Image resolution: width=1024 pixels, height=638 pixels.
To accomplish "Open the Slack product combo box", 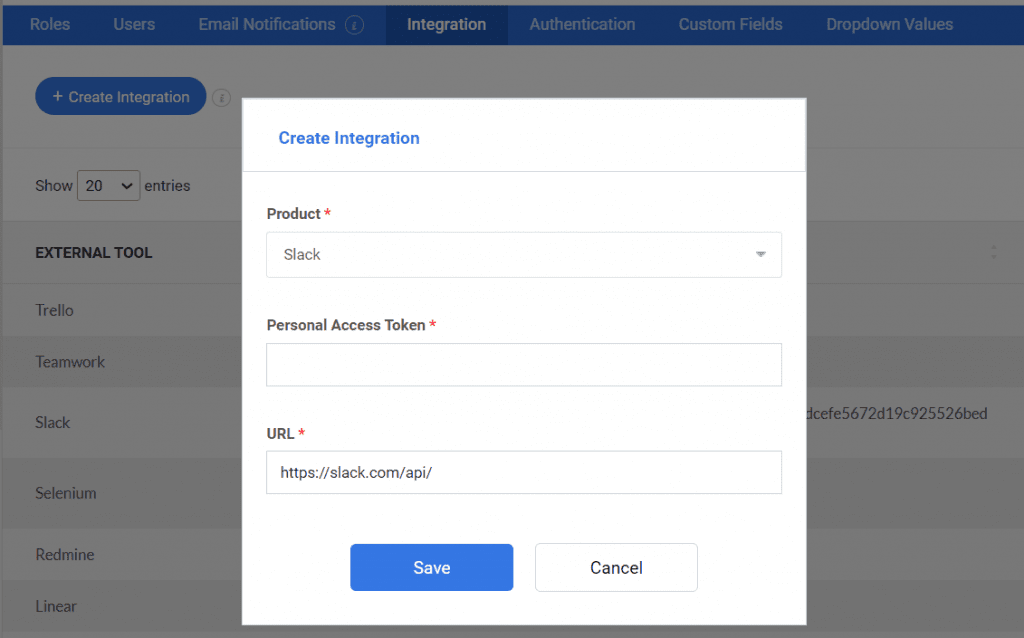I will 524,255.
